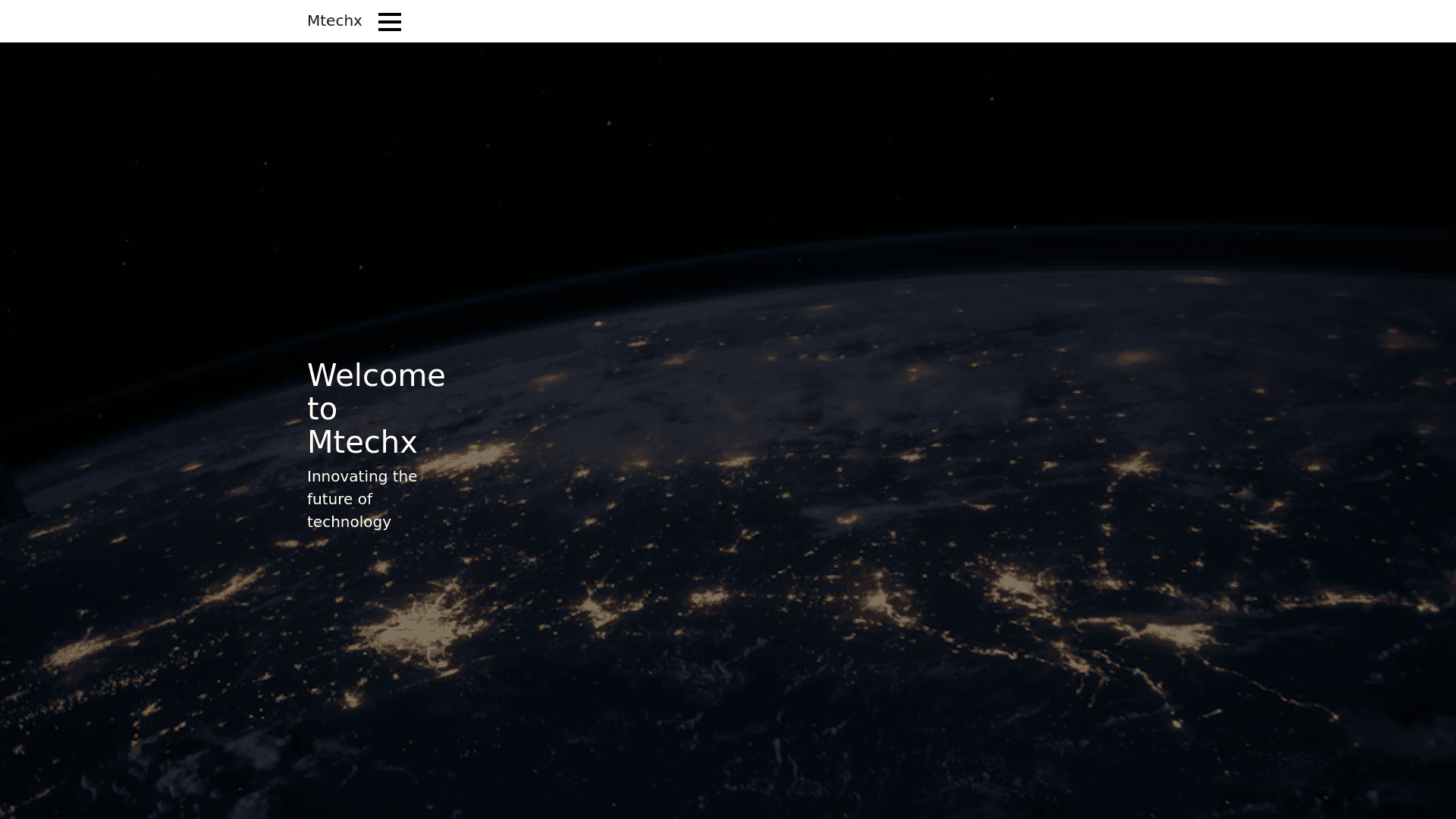Click the 'future of' line of tagline
Image resolution: width=1456 pixels, height=819 pixels.
pos(340,499)
